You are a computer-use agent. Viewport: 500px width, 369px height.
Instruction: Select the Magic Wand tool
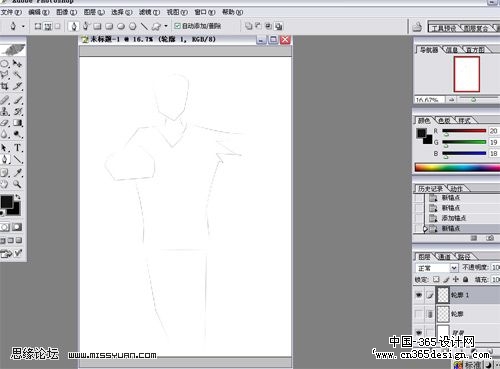[x=17, y=75]
